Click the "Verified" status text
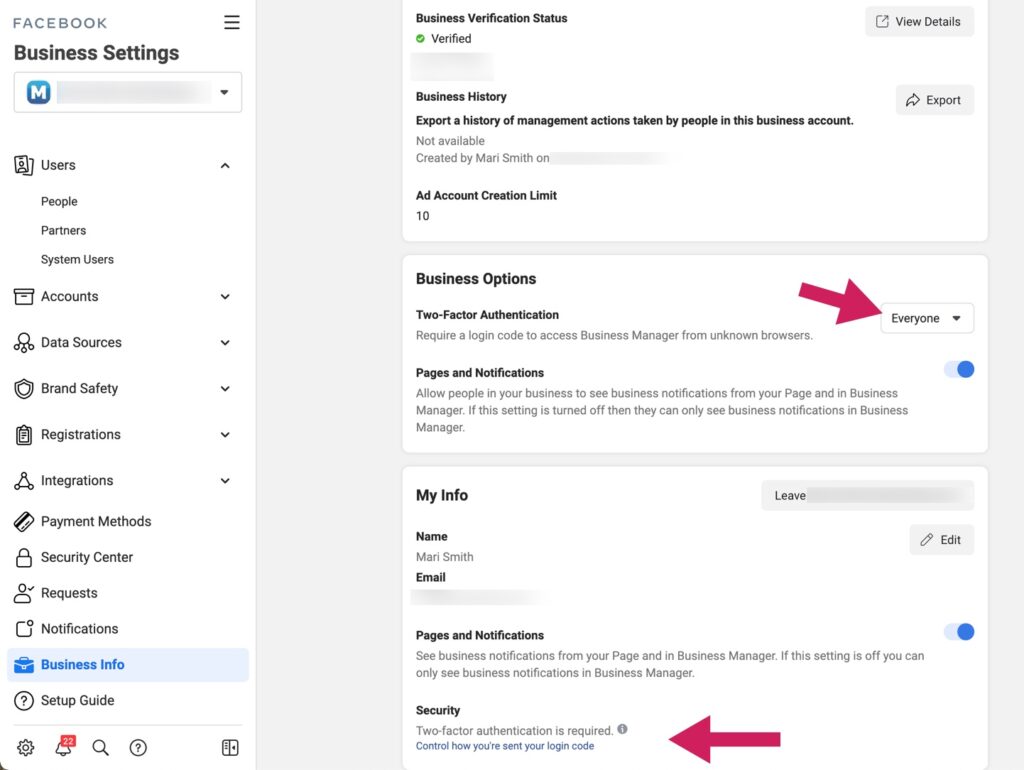 coord(451,39)
